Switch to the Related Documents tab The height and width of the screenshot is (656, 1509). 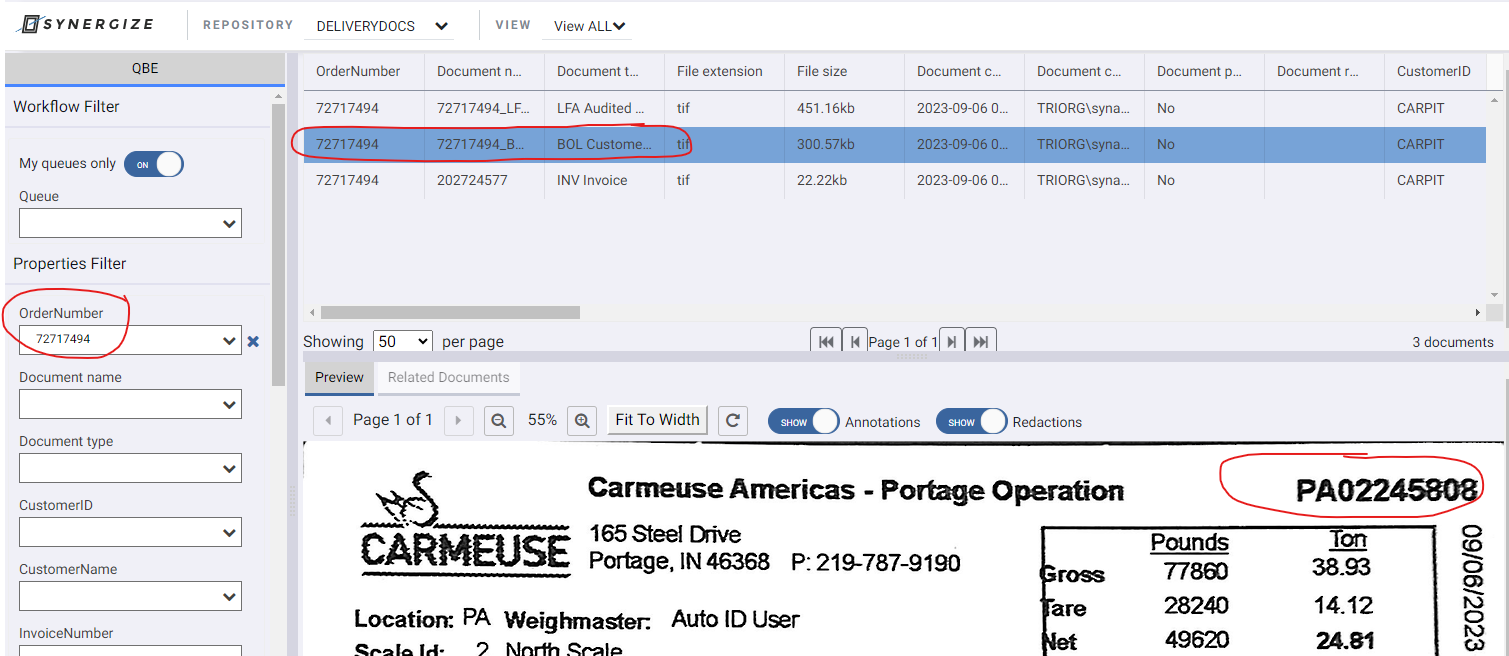coord(448,378)
